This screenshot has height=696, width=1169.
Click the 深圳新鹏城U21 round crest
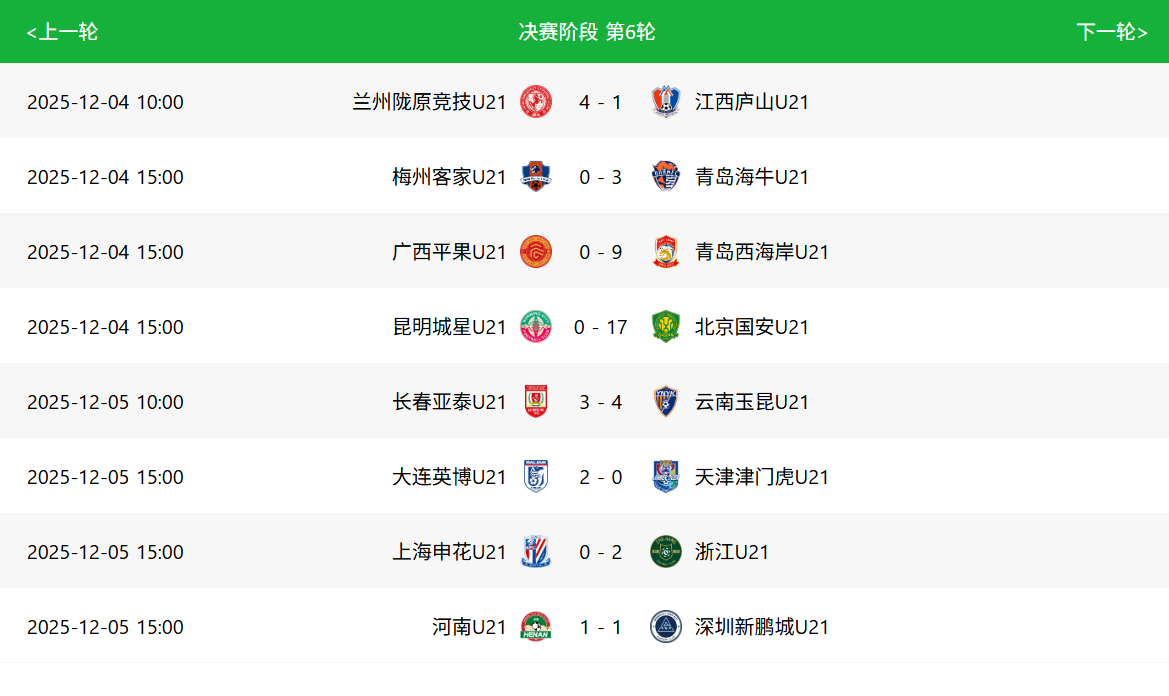(x=665, y=627)
